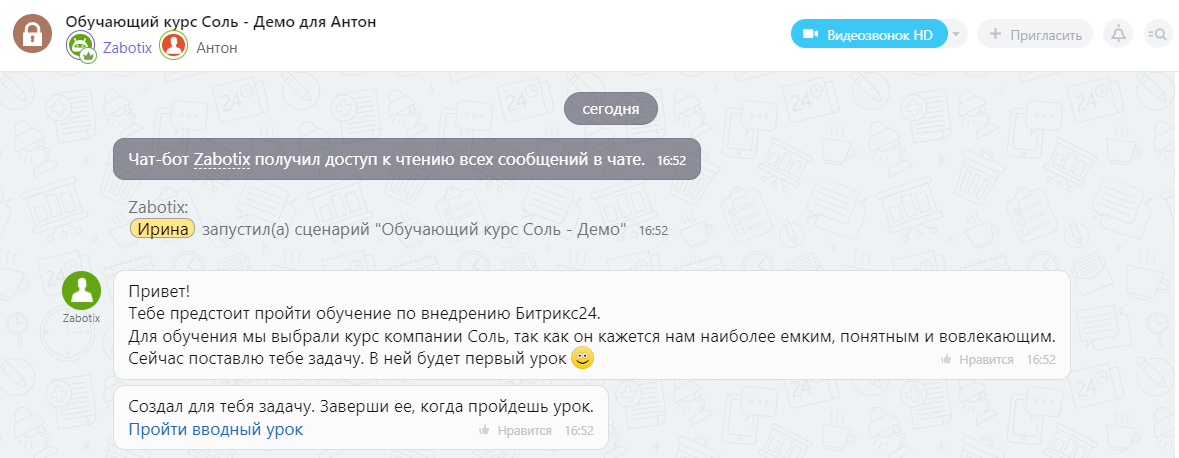Screen dimensions: 1179x458
Task: Like the Привет greeting message
Action: tap(986, 360)
